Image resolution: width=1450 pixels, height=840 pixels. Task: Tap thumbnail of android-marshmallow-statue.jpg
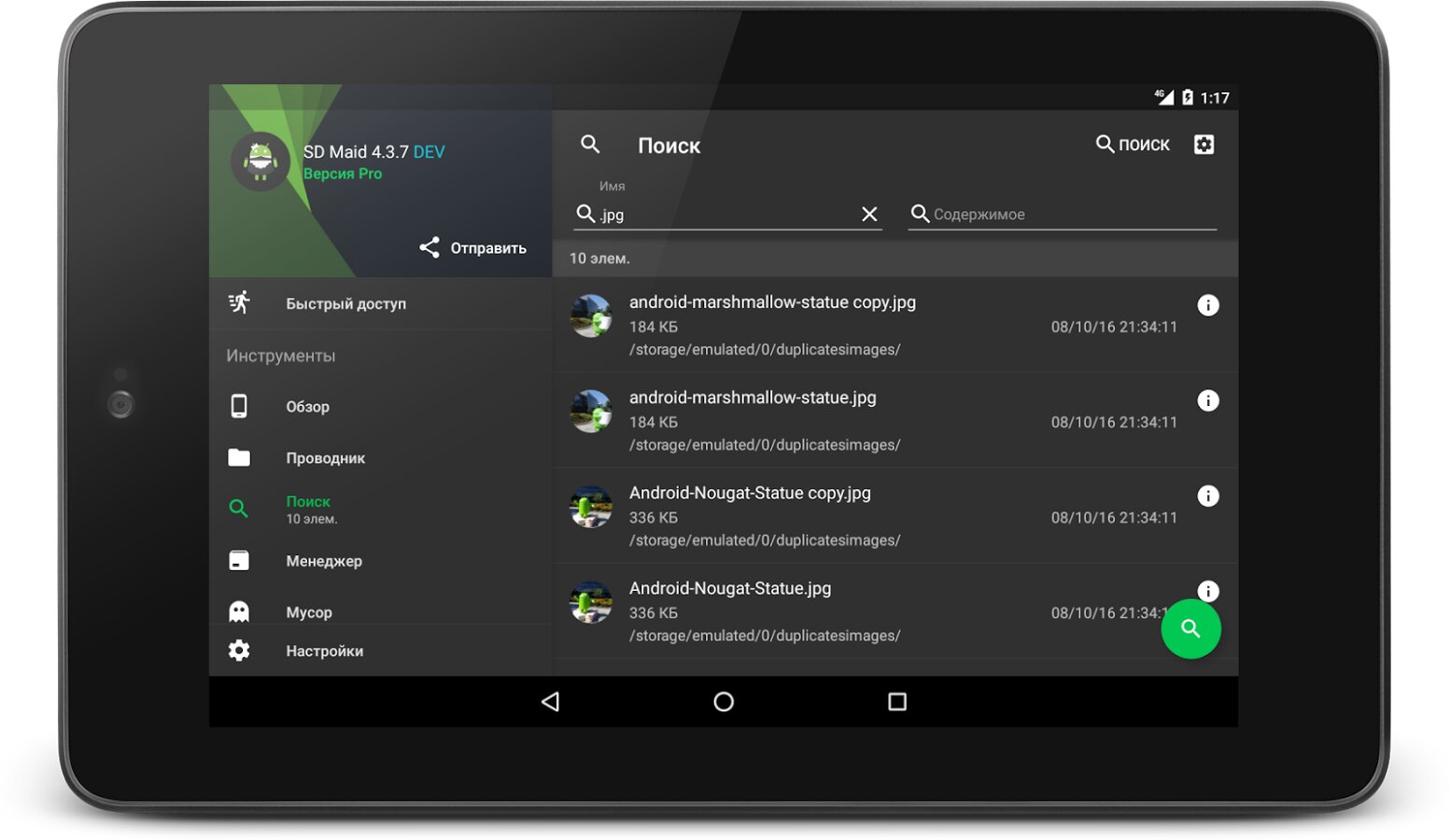pos(591,411)
